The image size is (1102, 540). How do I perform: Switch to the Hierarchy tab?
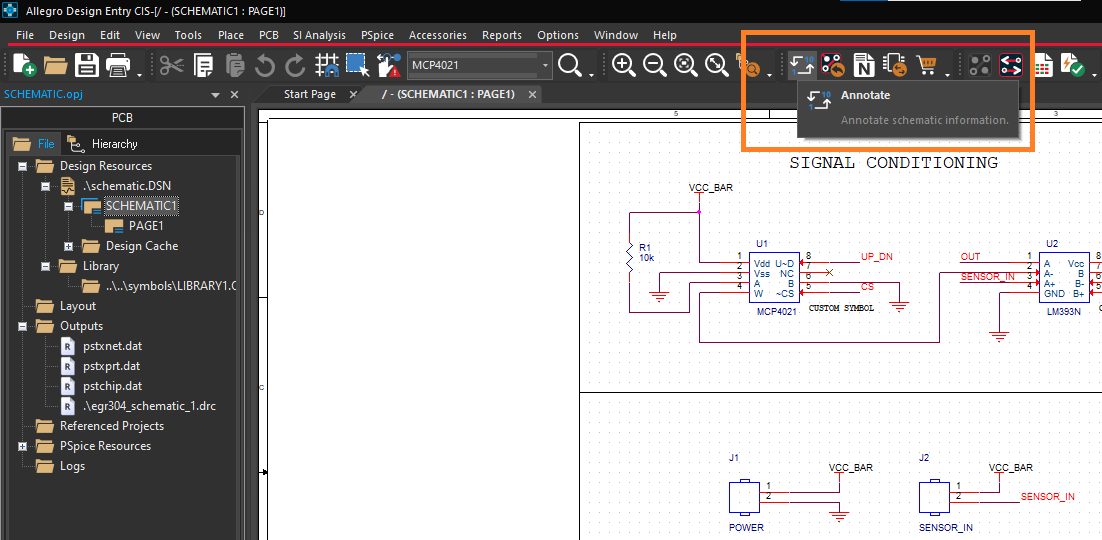(103, 144)
